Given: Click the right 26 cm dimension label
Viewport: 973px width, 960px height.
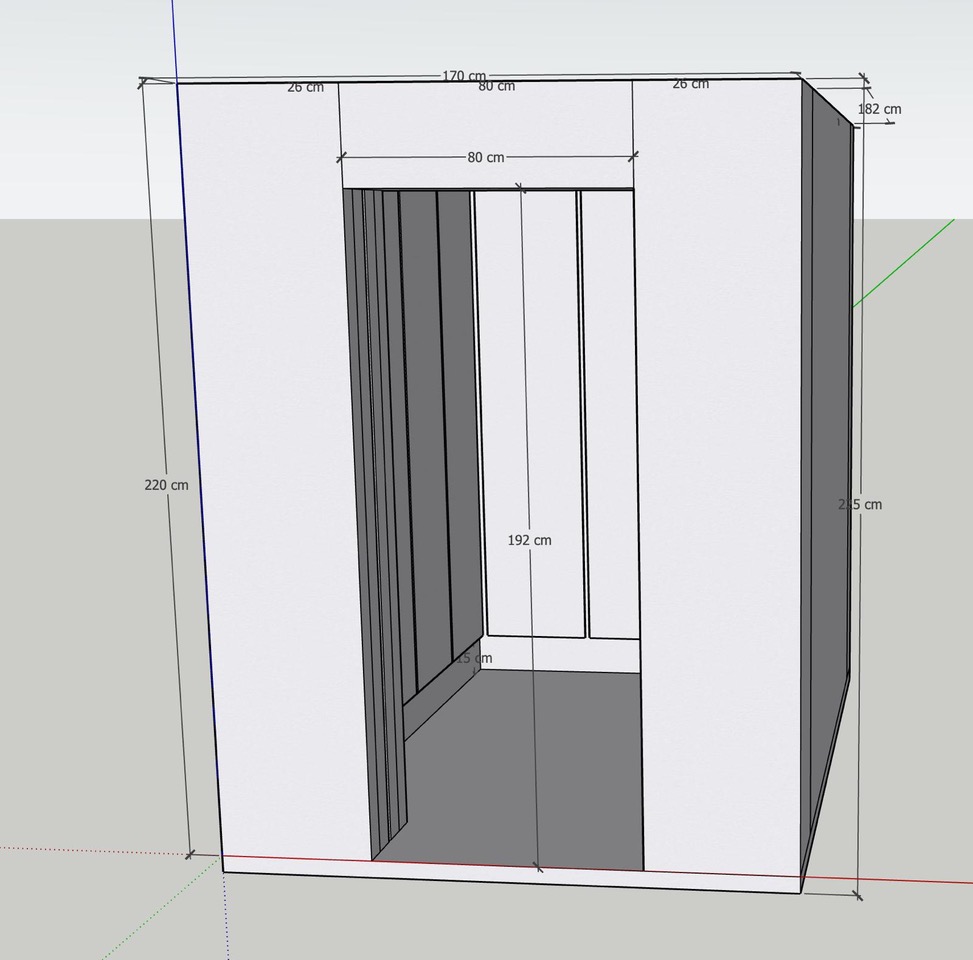Looking at the screenshot, I should pyautogui.click(x=690, y=84).
